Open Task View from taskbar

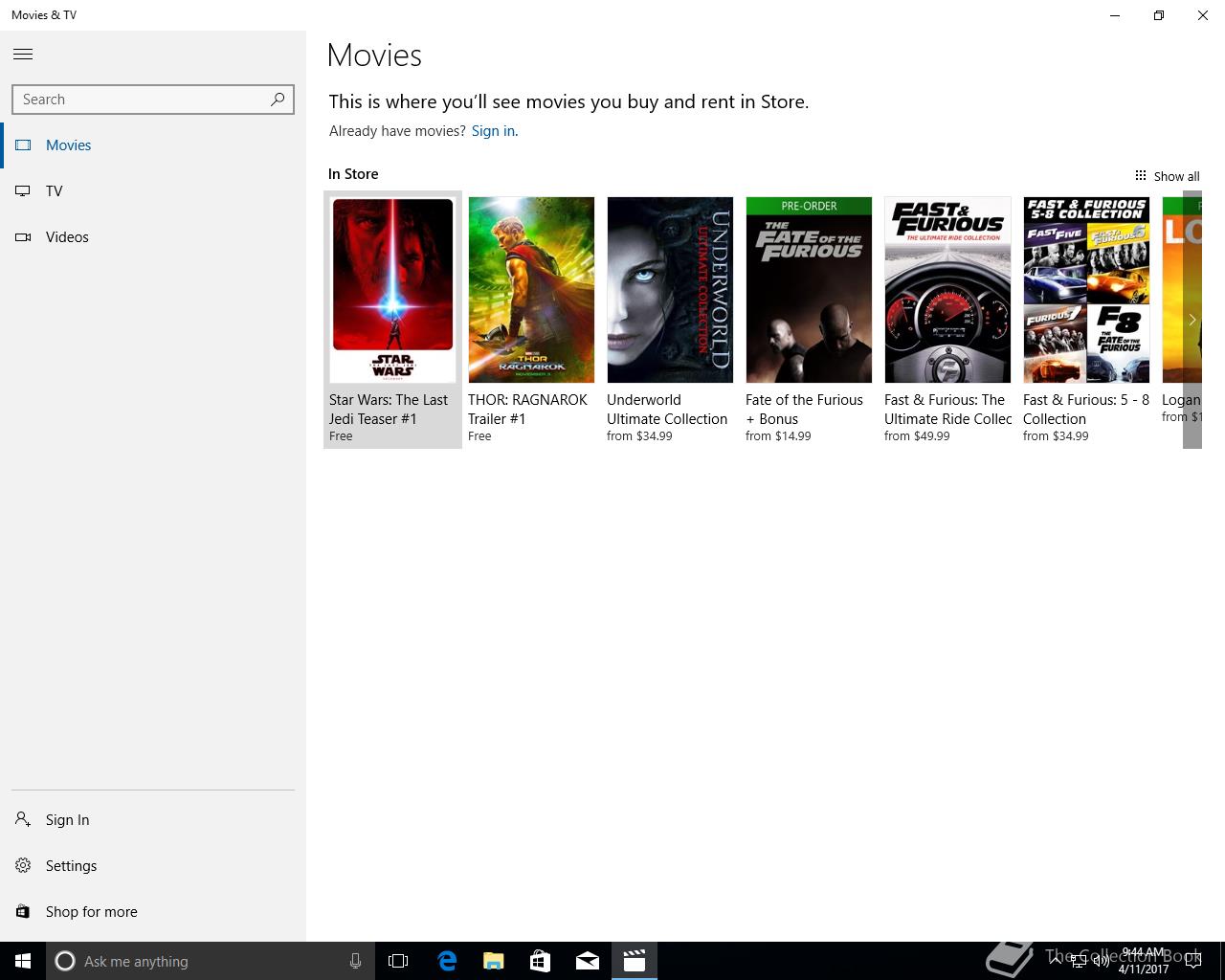(x=398, y=961)
